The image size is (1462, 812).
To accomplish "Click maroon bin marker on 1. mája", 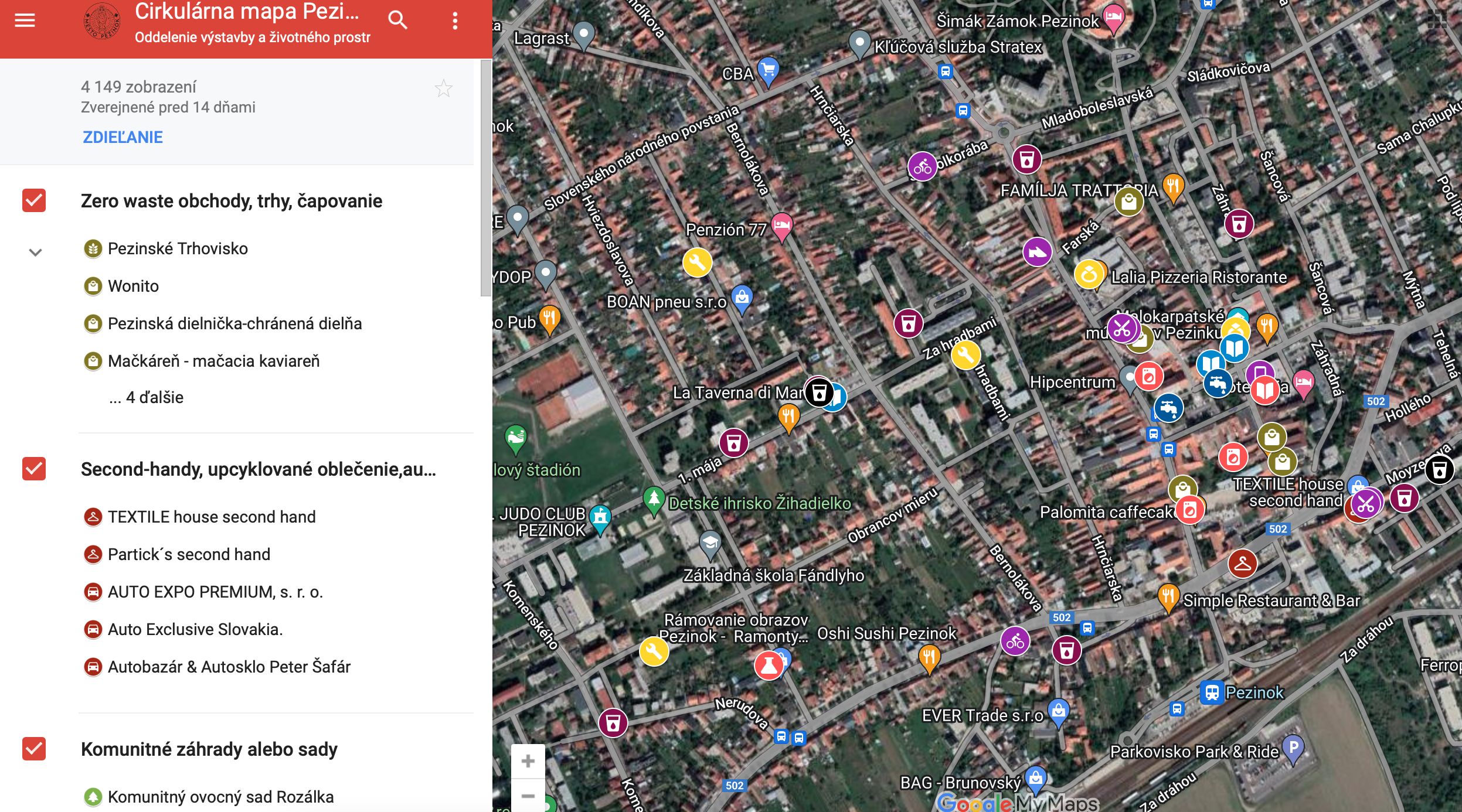I will (x=733, y=443).
